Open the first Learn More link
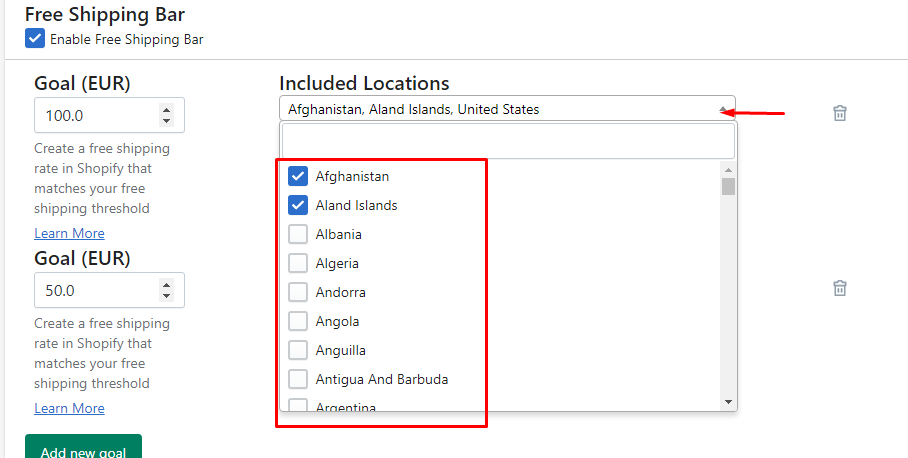Viewport: 908px width, 458px height. click(69, 233)
